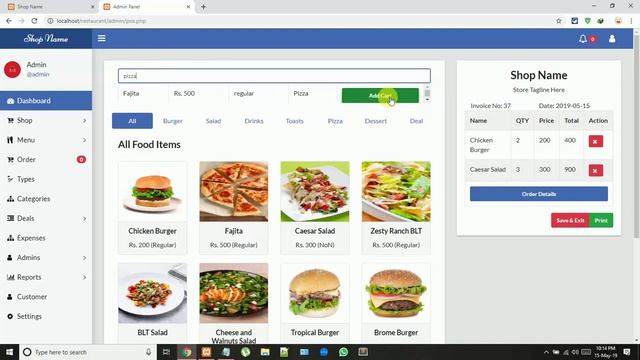Bookmark this page with the star icon
The height and width of the screenshot is (360, 640).
(x=559, y=21)
